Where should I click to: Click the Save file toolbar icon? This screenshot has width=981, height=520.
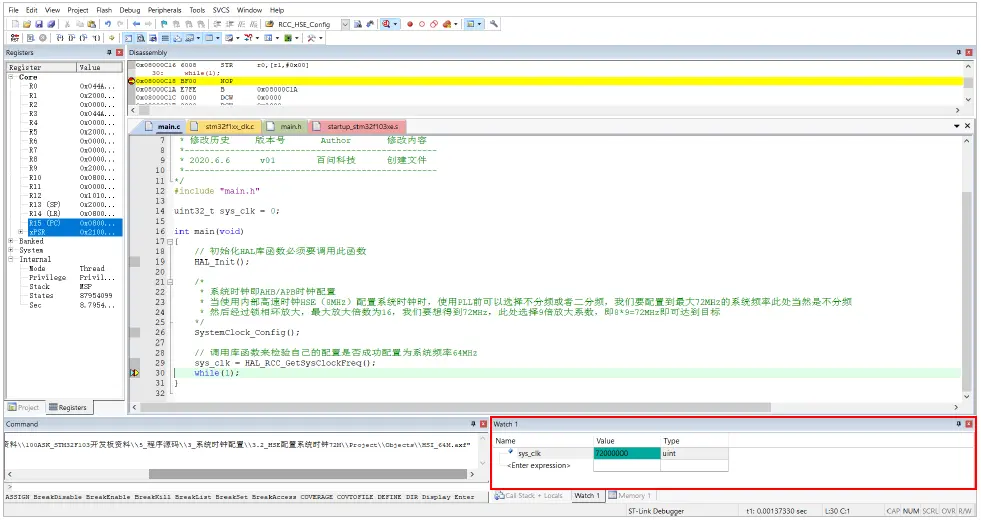coord(38,24)
